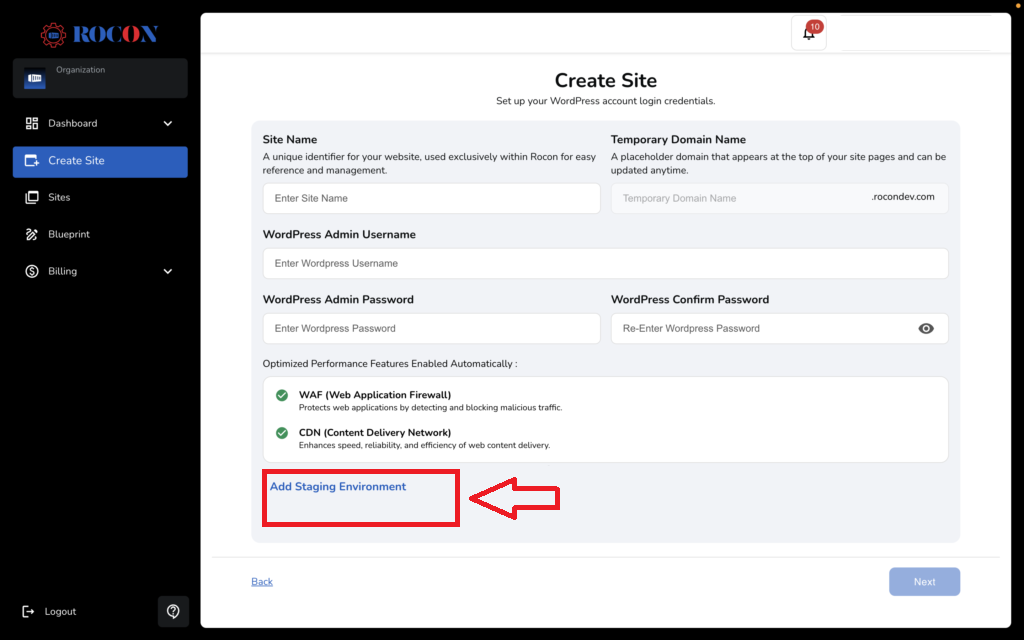Click the Create Site icon in sidebar

tap(31, 161)
